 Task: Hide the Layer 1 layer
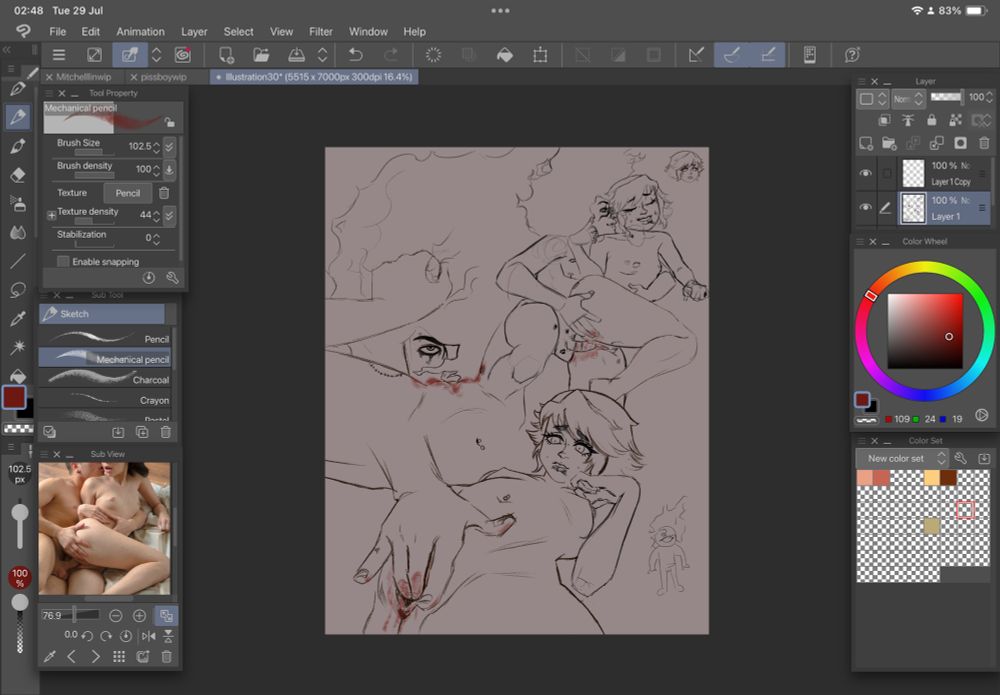coord(865,208)
